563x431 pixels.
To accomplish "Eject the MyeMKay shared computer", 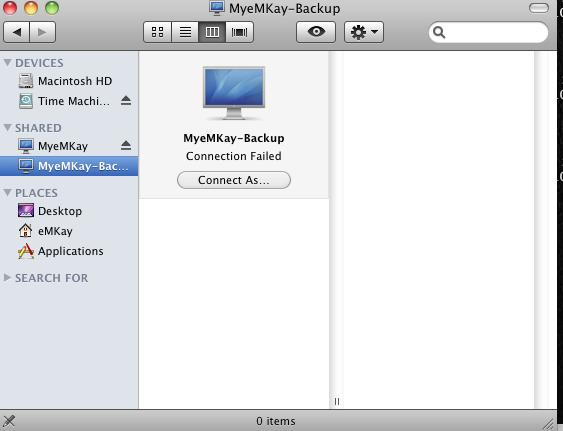I will 126,145.
